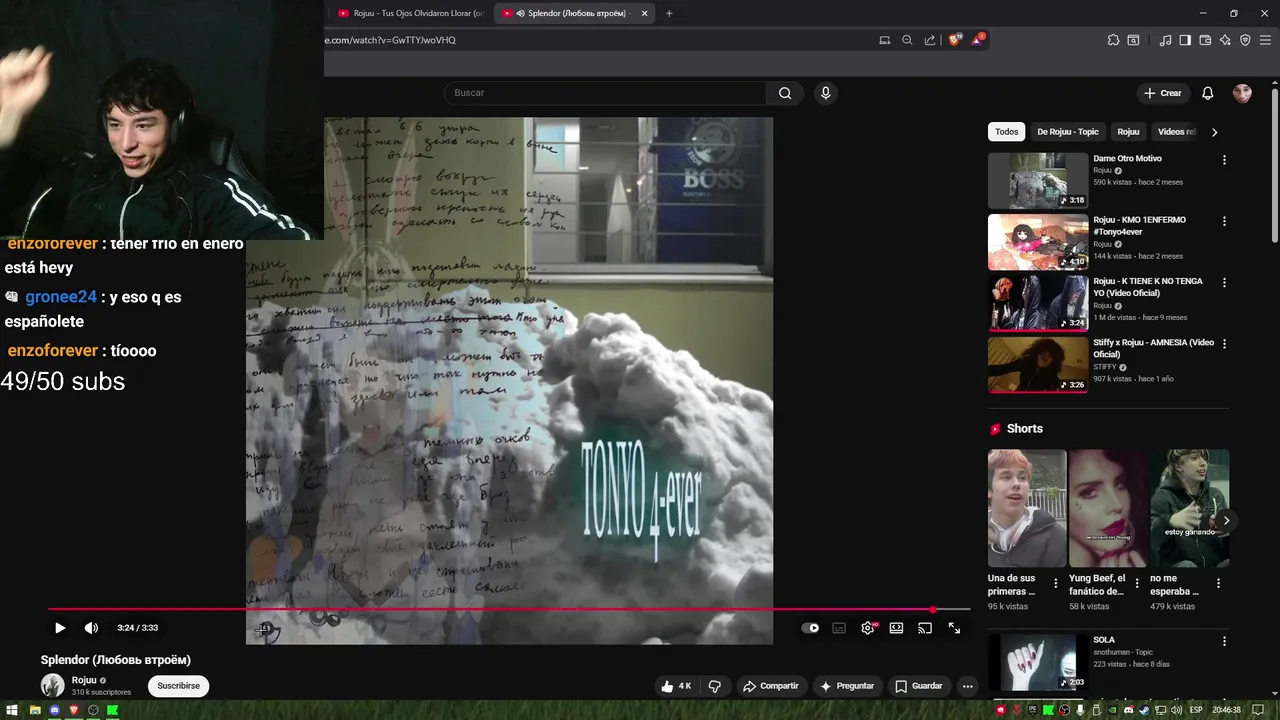Close the Splendor browser tab
1280x720 pixels.
coord(644,13)
